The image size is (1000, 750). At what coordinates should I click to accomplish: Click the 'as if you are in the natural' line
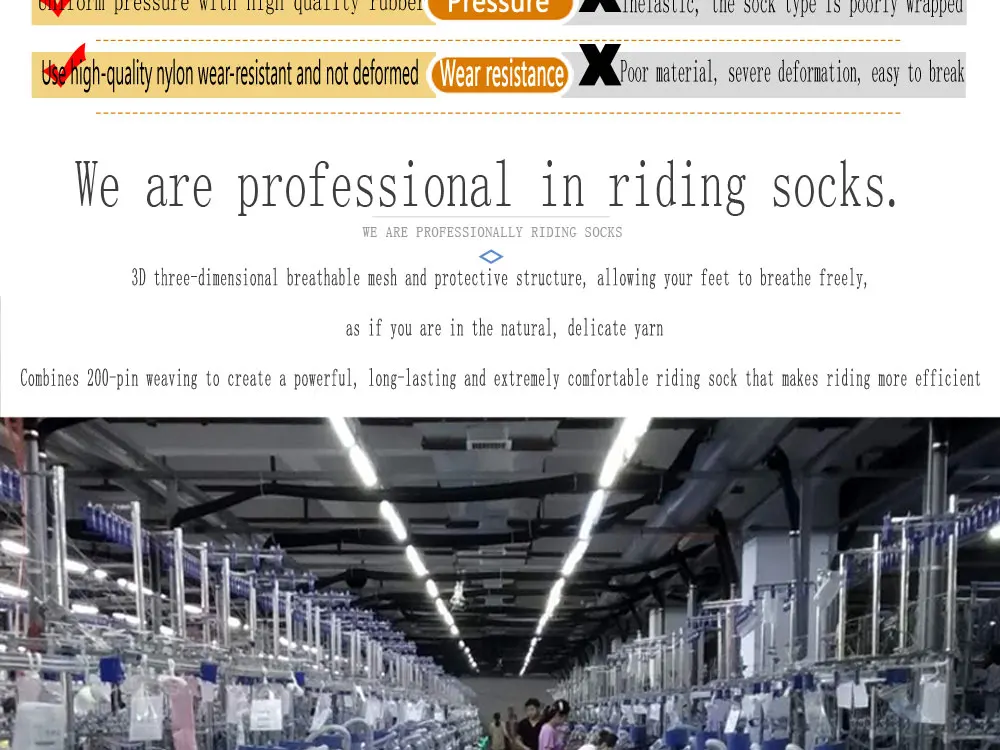click(x=504, y=328)
